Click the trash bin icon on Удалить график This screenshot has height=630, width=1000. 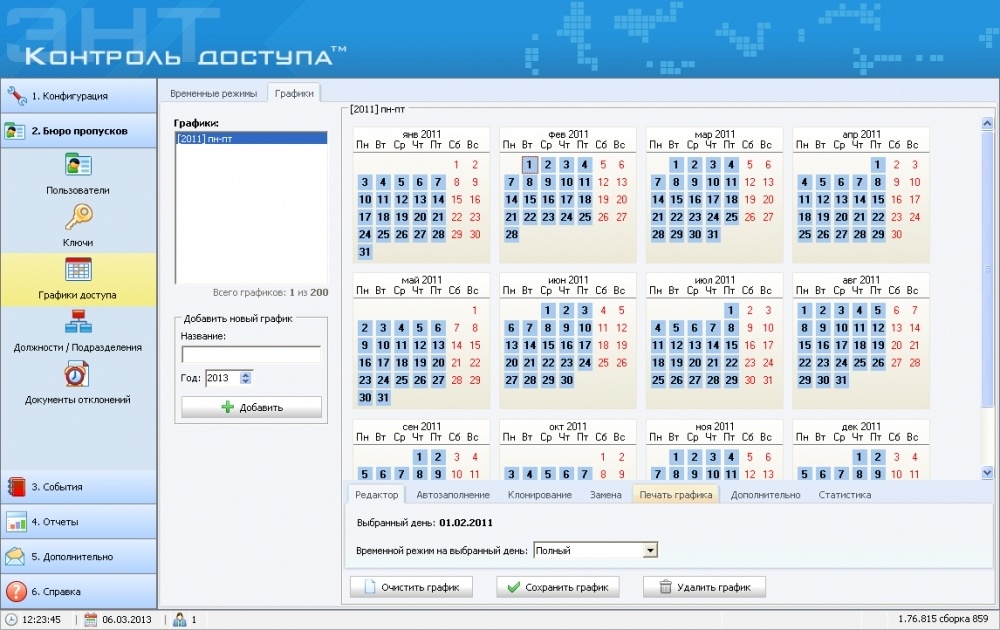(665, 587)
